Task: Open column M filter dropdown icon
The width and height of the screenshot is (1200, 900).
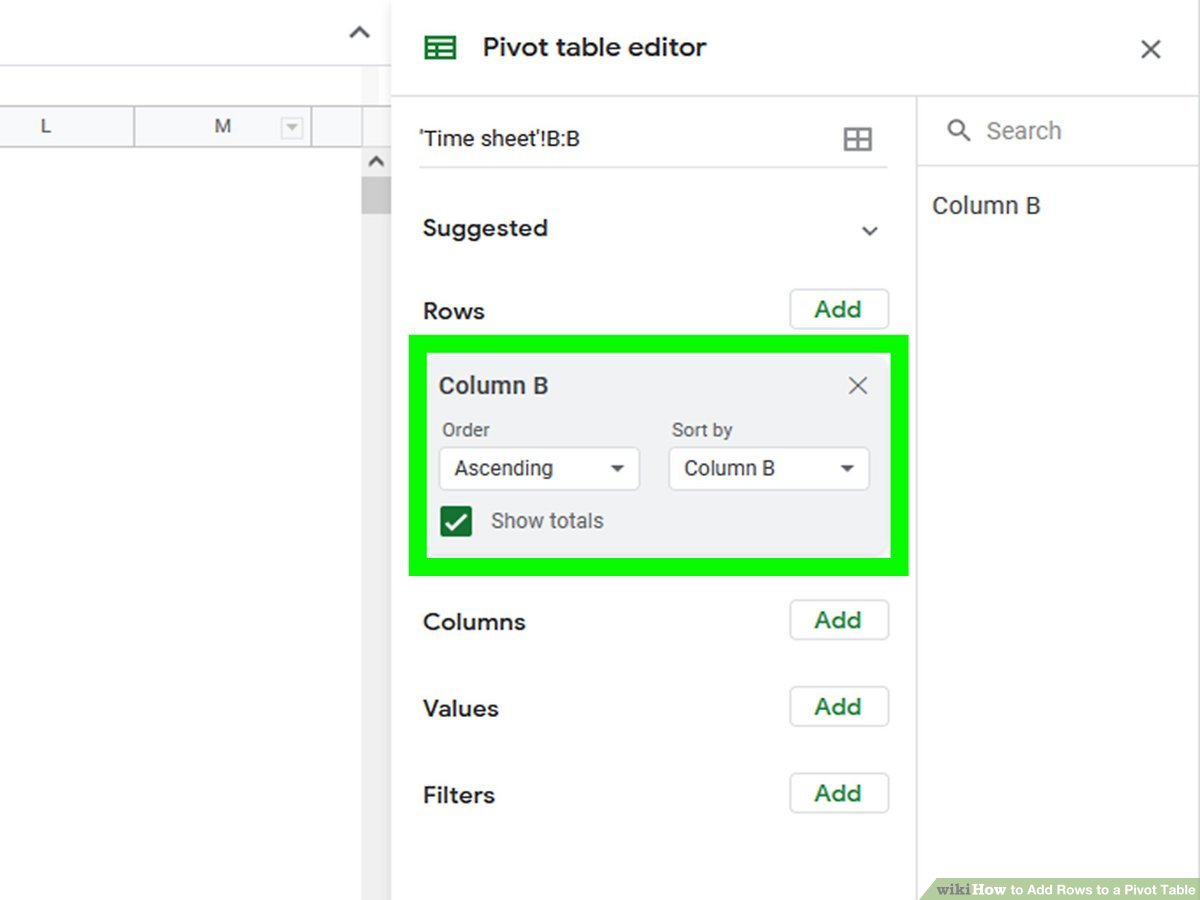Action: [291, 127]
